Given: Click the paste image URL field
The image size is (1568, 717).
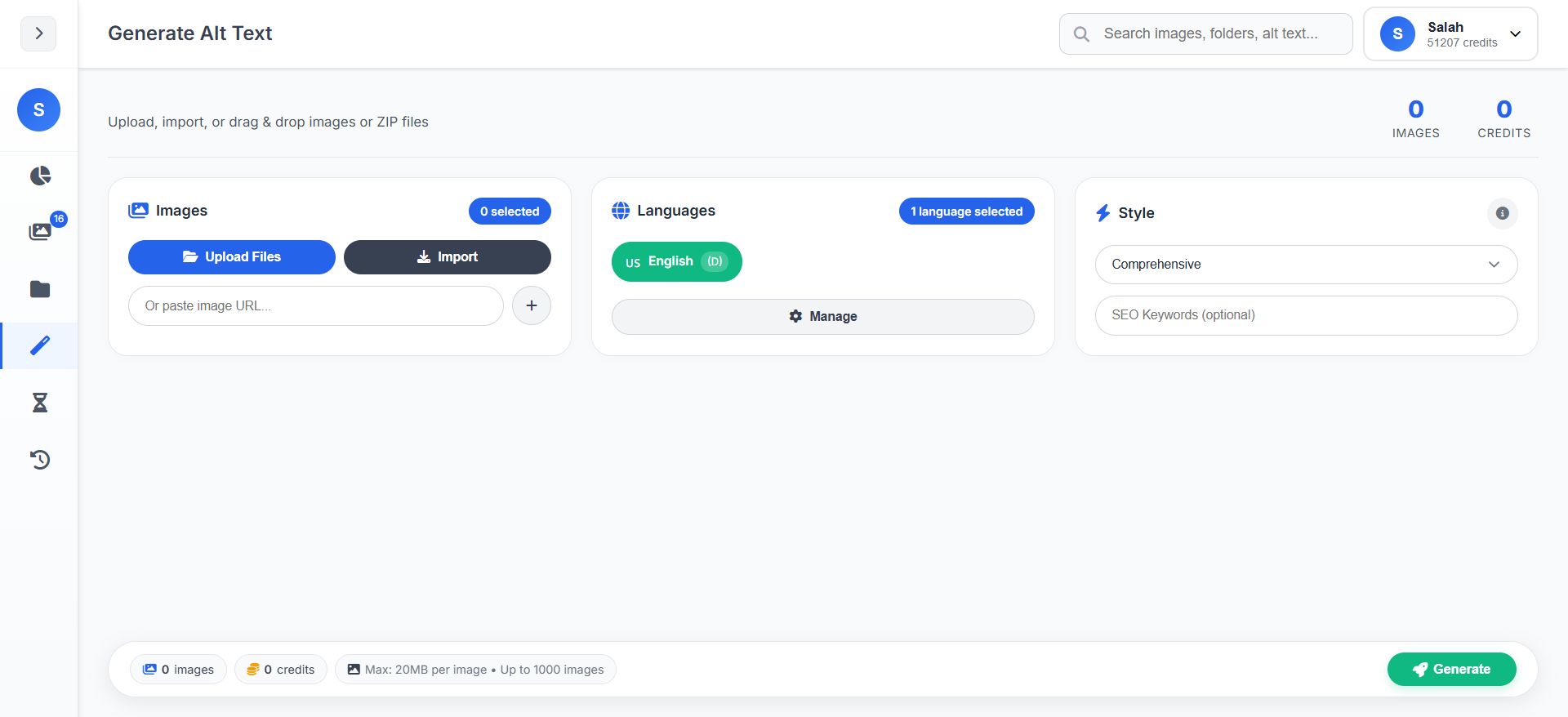Looking at the screenshot, I should click(316, 306).
